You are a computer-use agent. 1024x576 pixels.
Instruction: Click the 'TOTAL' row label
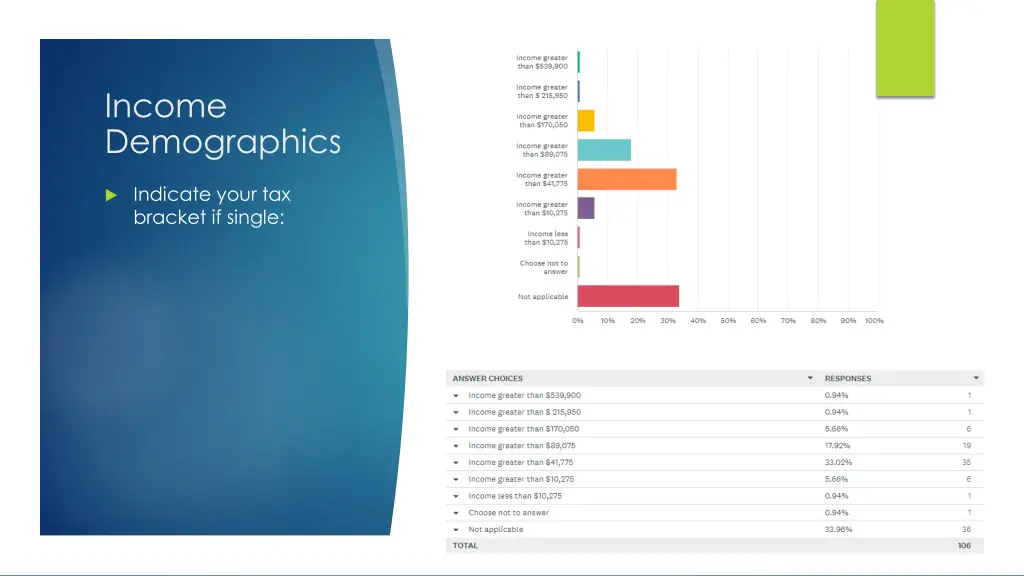click(x=465, y=545)
